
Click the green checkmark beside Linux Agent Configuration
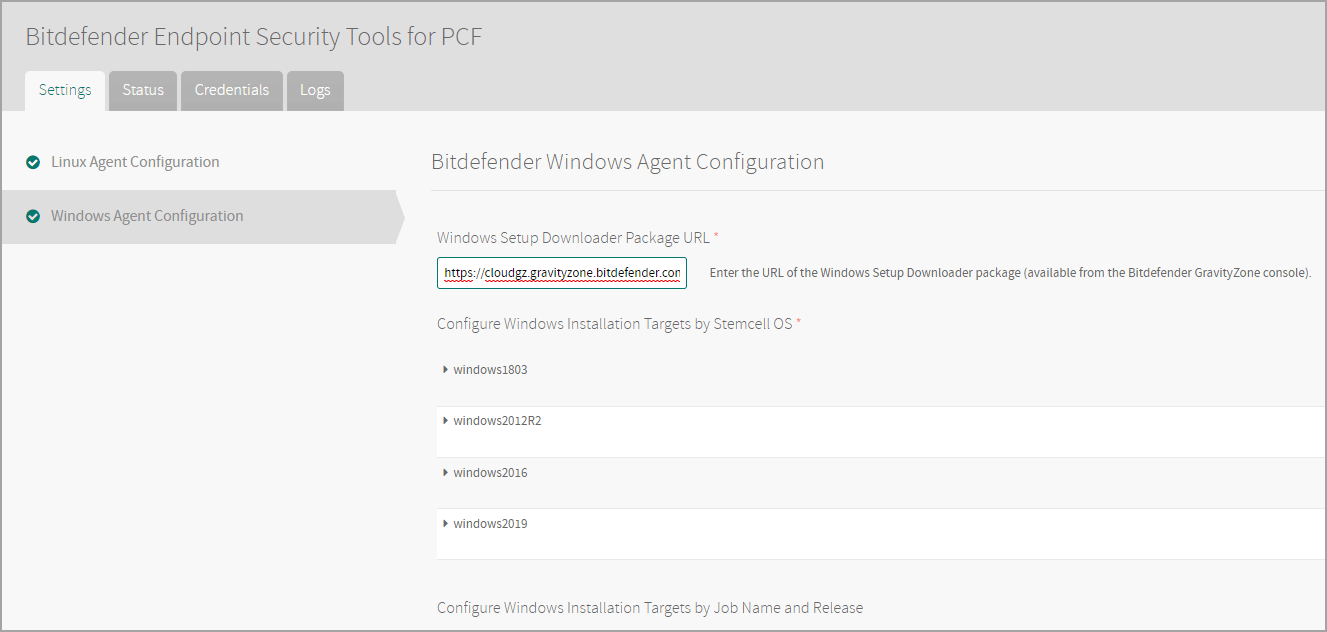33,161
